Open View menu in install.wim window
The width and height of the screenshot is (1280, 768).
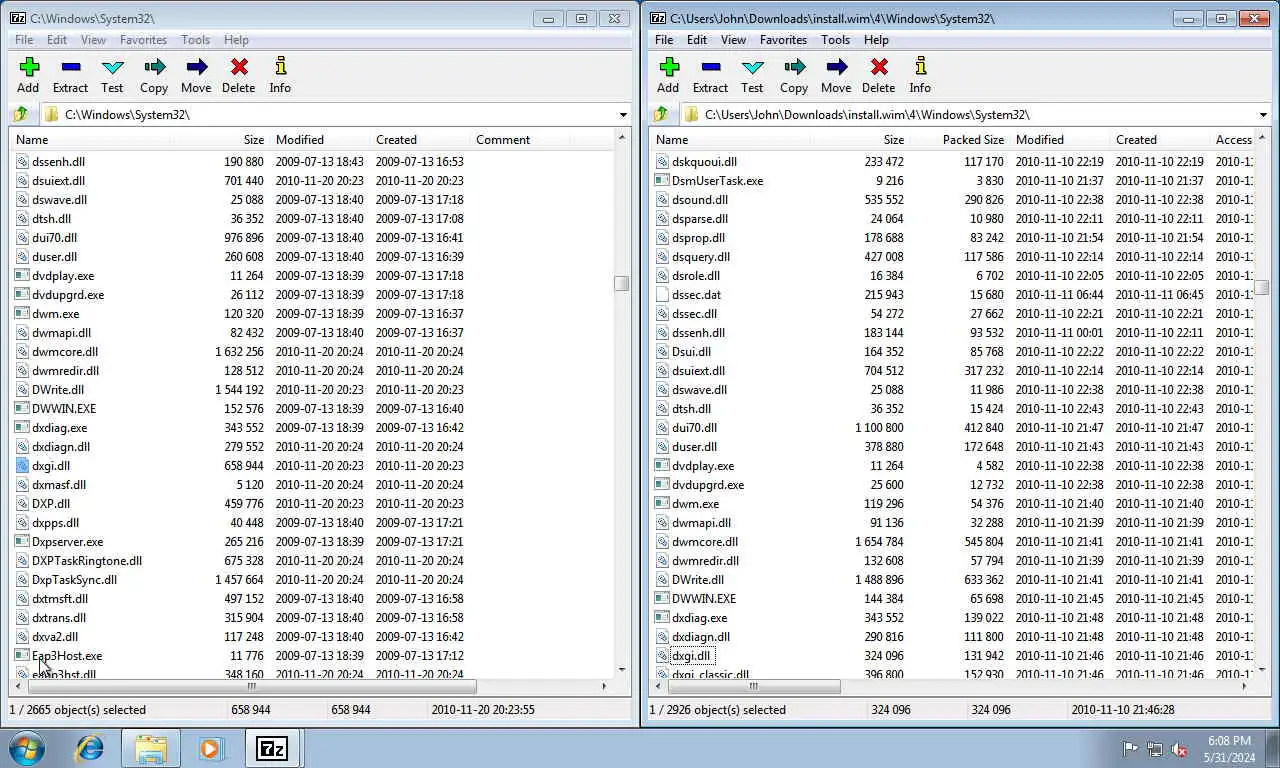pos(733,40)
